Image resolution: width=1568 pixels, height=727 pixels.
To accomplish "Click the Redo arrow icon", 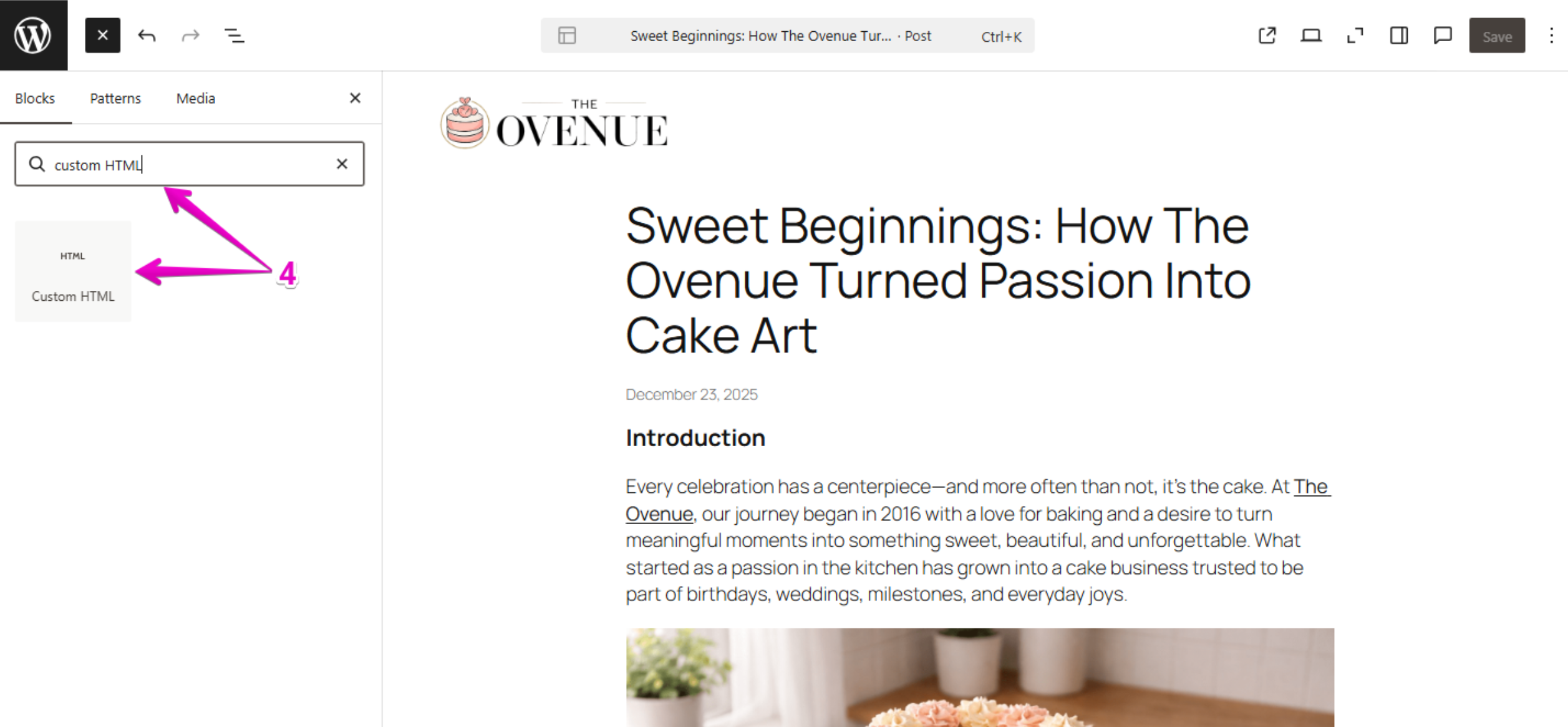I will 190,36.
